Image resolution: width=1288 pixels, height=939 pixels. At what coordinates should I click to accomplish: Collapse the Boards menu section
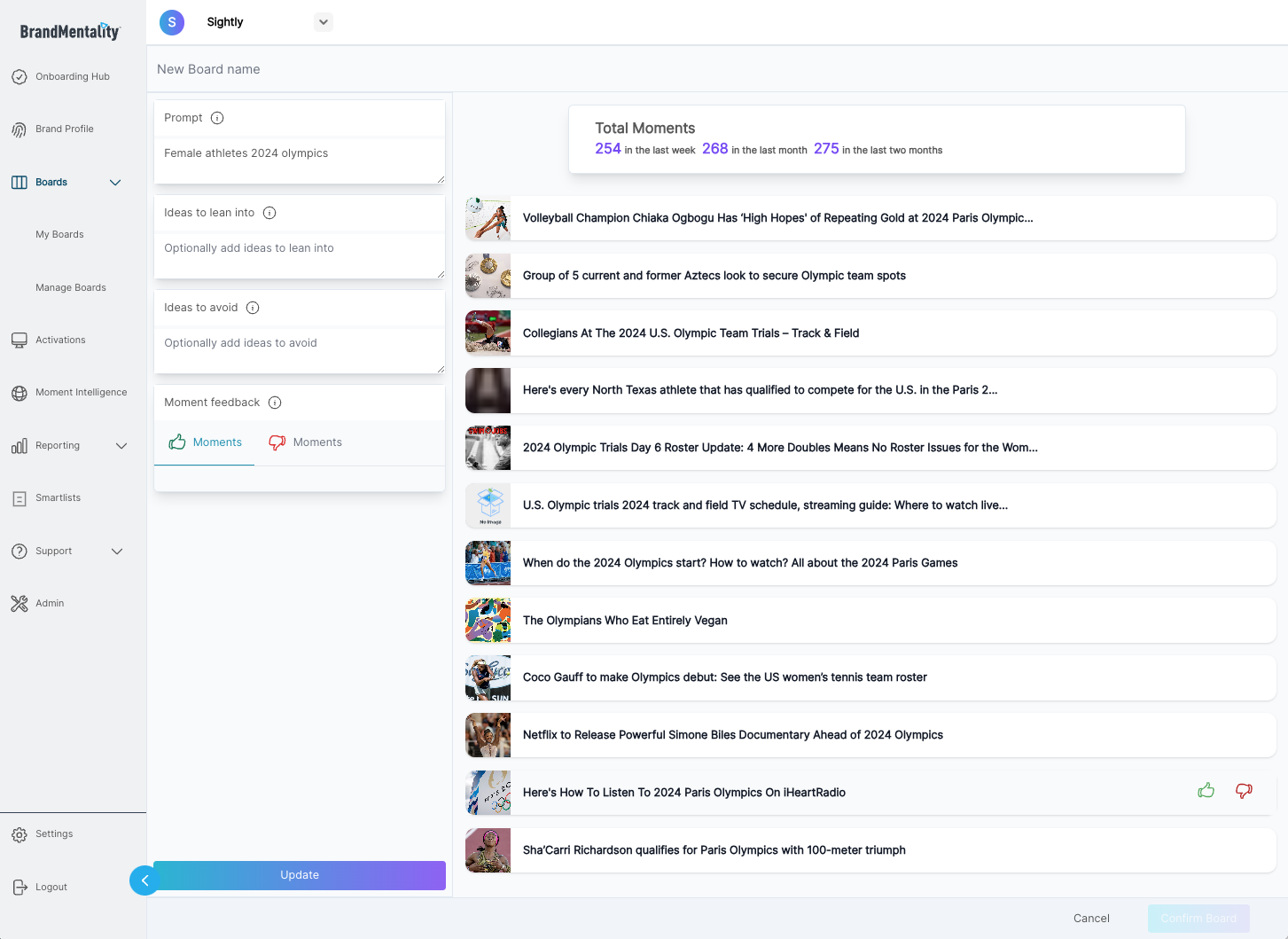coord(115,183)
